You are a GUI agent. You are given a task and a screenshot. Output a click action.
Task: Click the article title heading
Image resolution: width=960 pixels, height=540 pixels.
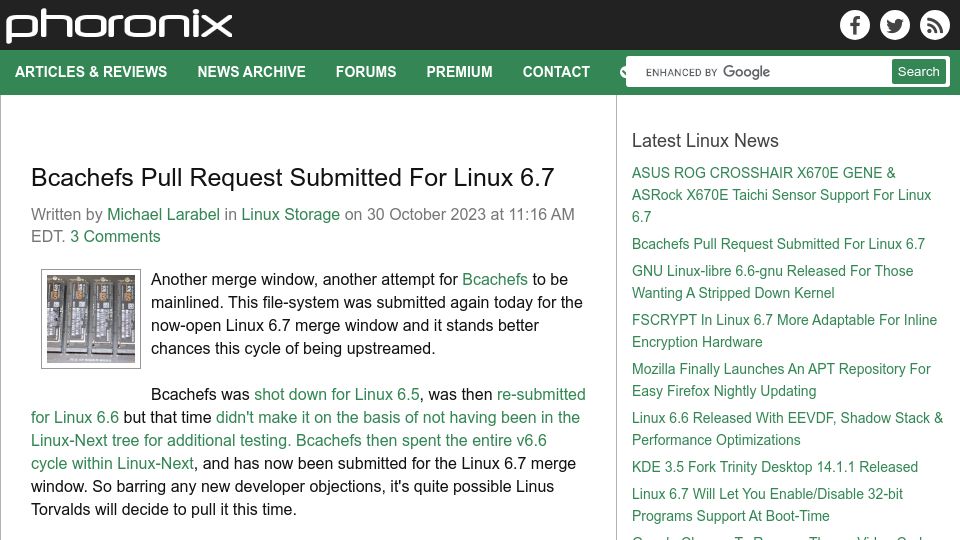point(293,178)
